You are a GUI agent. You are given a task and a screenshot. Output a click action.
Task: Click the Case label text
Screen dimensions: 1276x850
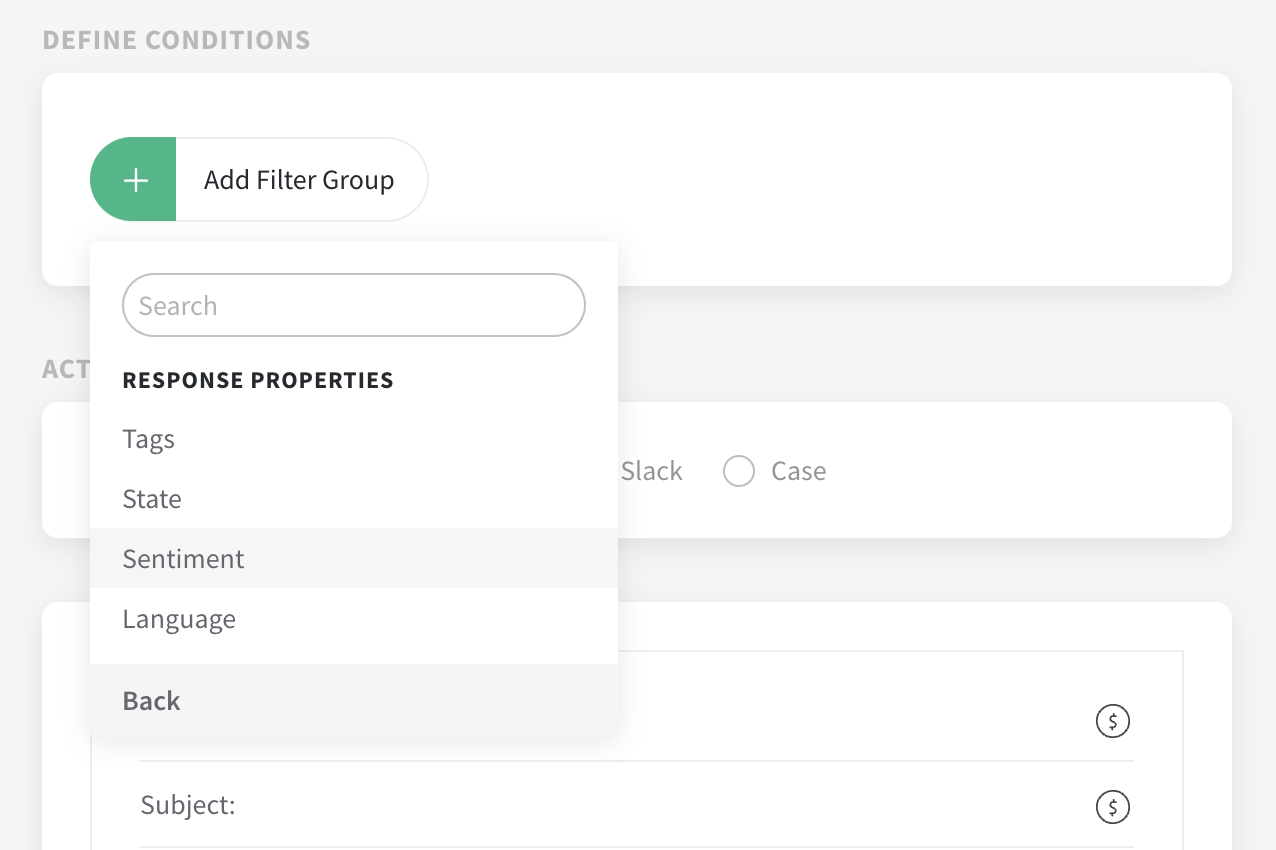coord(798,471)
